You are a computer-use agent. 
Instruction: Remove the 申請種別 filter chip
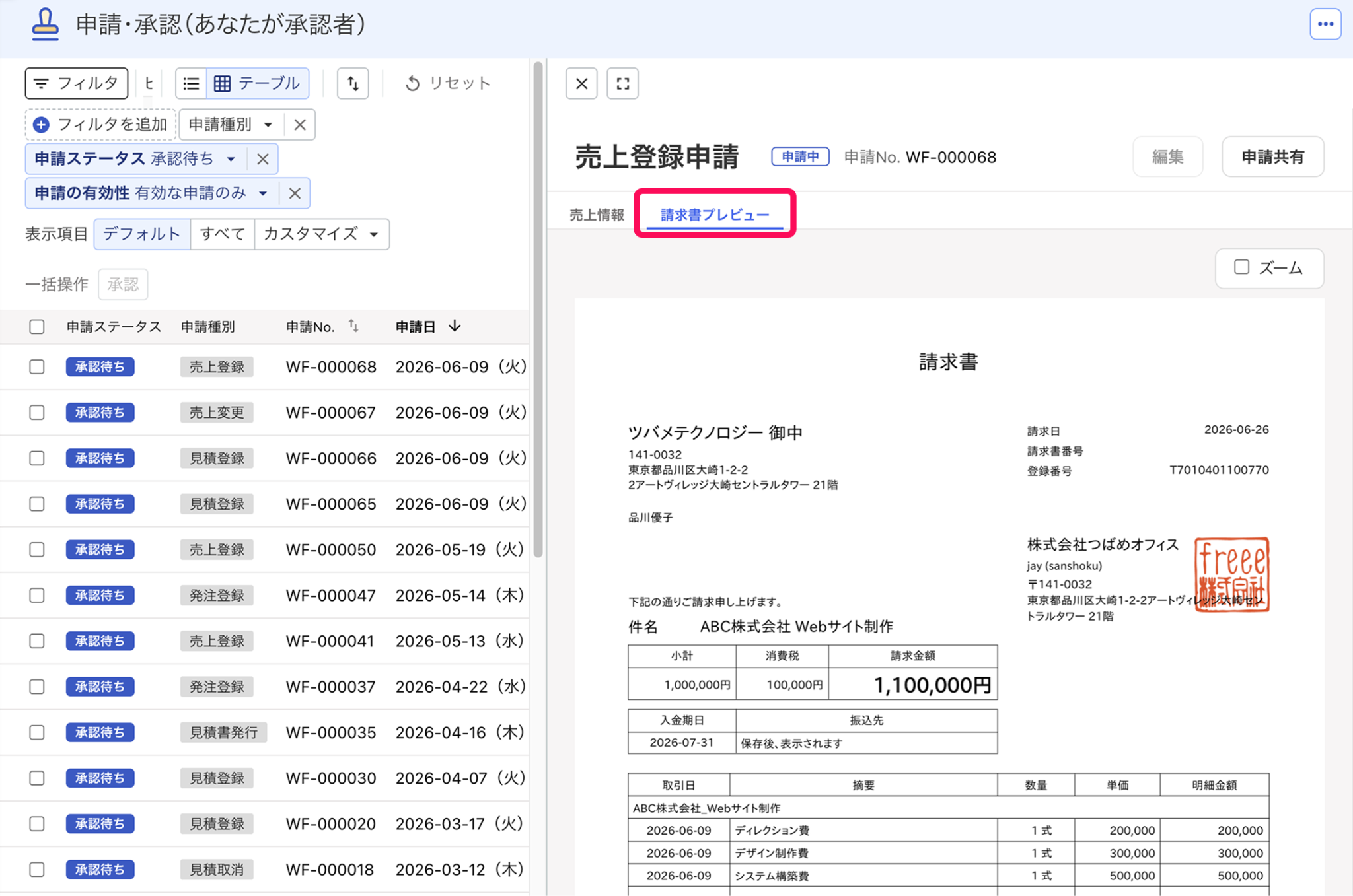pyautogui.click(x=300, y=124)
